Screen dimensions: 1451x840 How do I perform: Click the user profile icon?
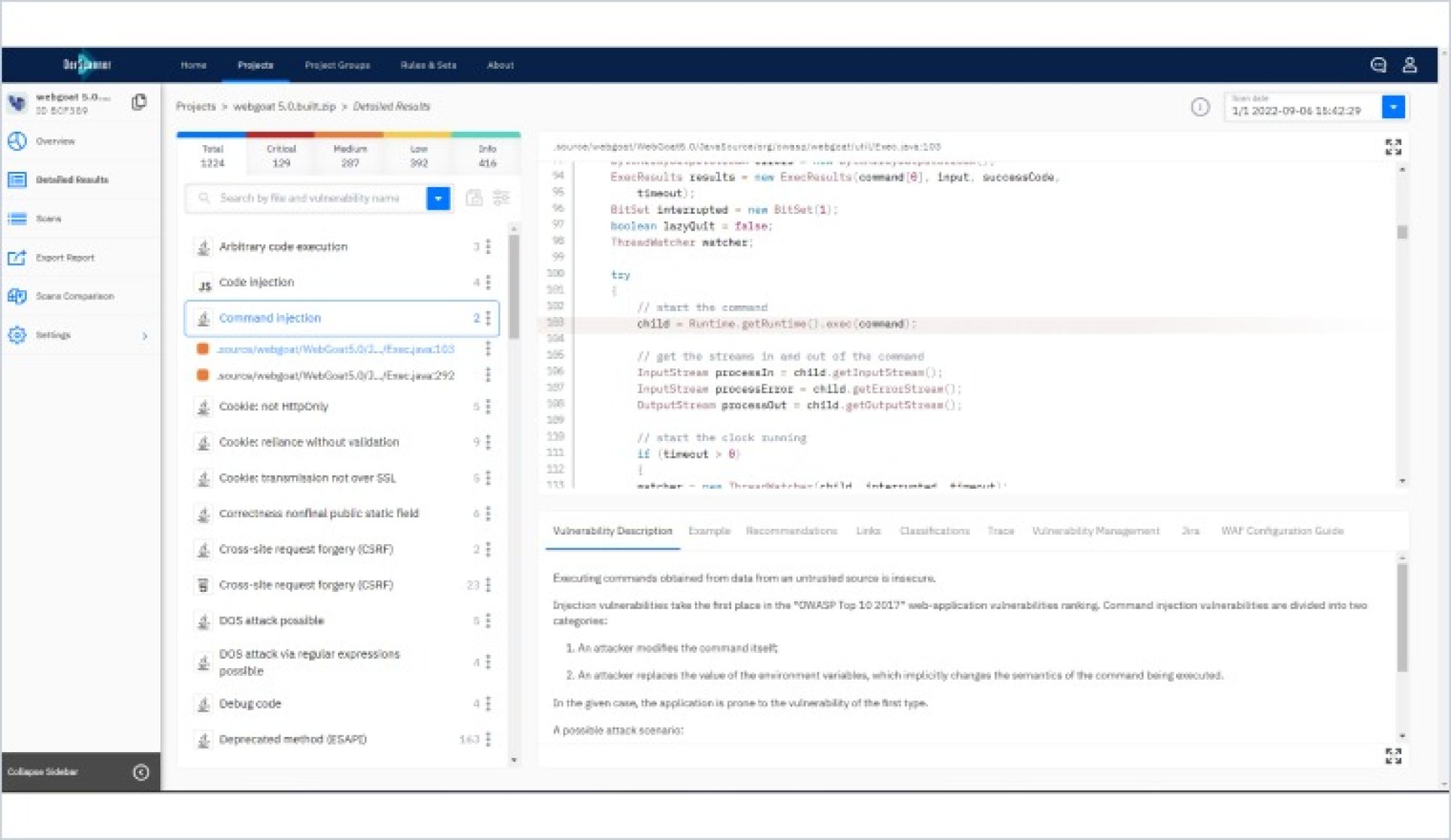click(x=1410, y=65)
